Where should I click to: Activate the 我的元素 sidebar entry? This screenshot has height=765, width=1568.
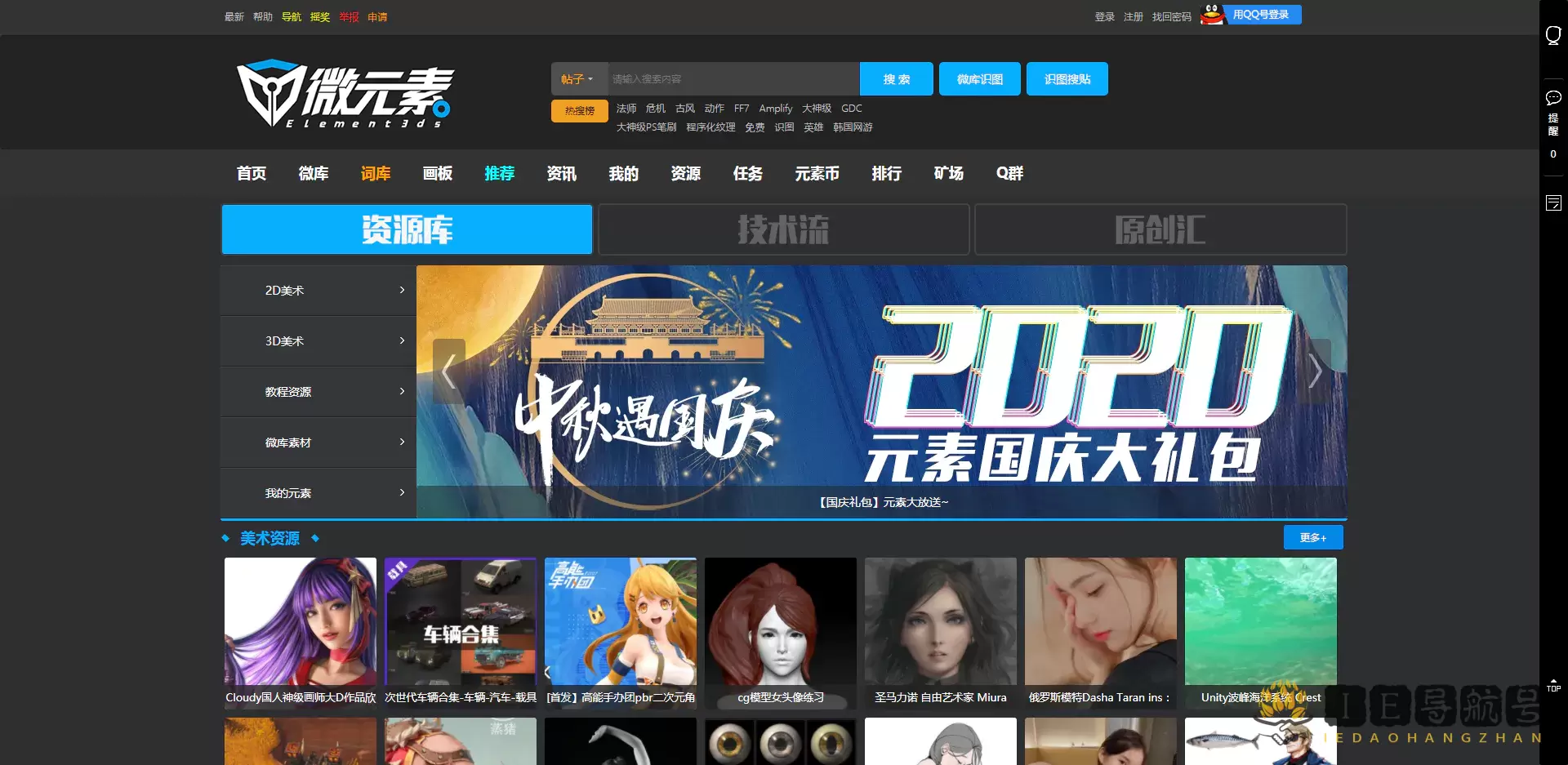point(318,492)
